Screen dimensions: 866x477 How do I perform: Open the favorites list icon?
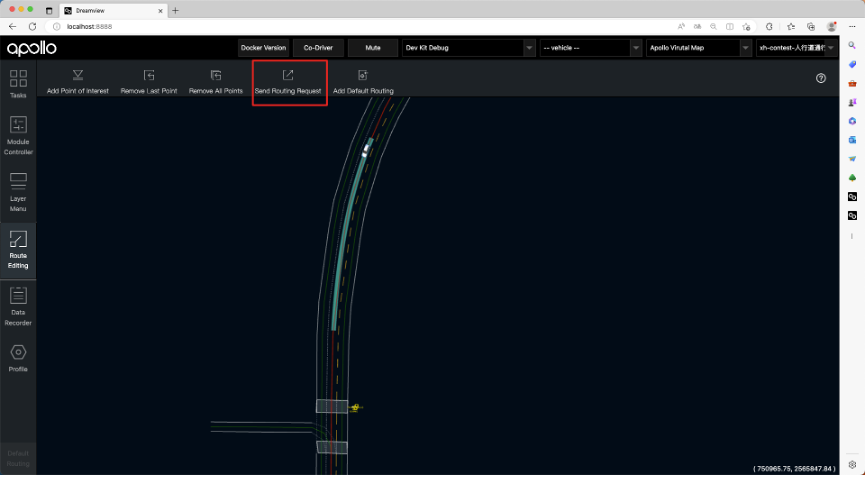pyautogui.click(x=791, y=26)
